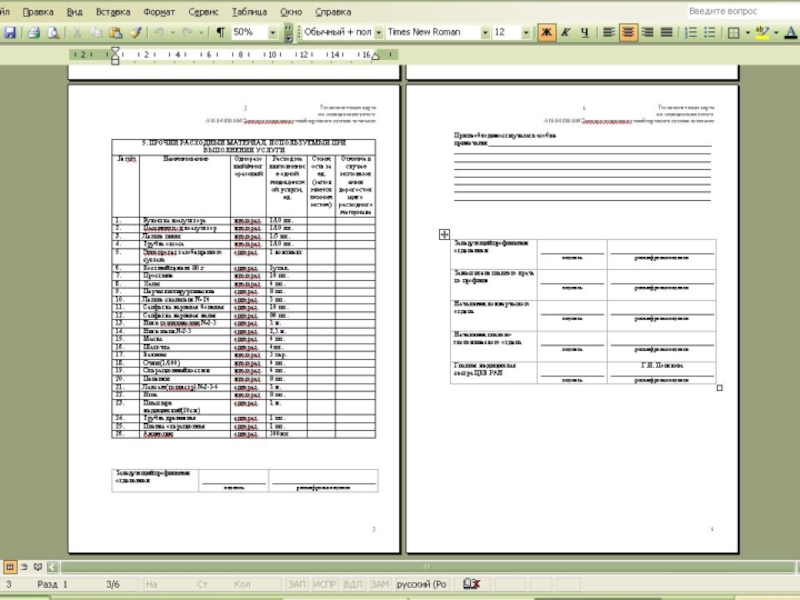Click the spelling status icon in status bar
Viewport: 800px width, 600px height.
point(471,583)
